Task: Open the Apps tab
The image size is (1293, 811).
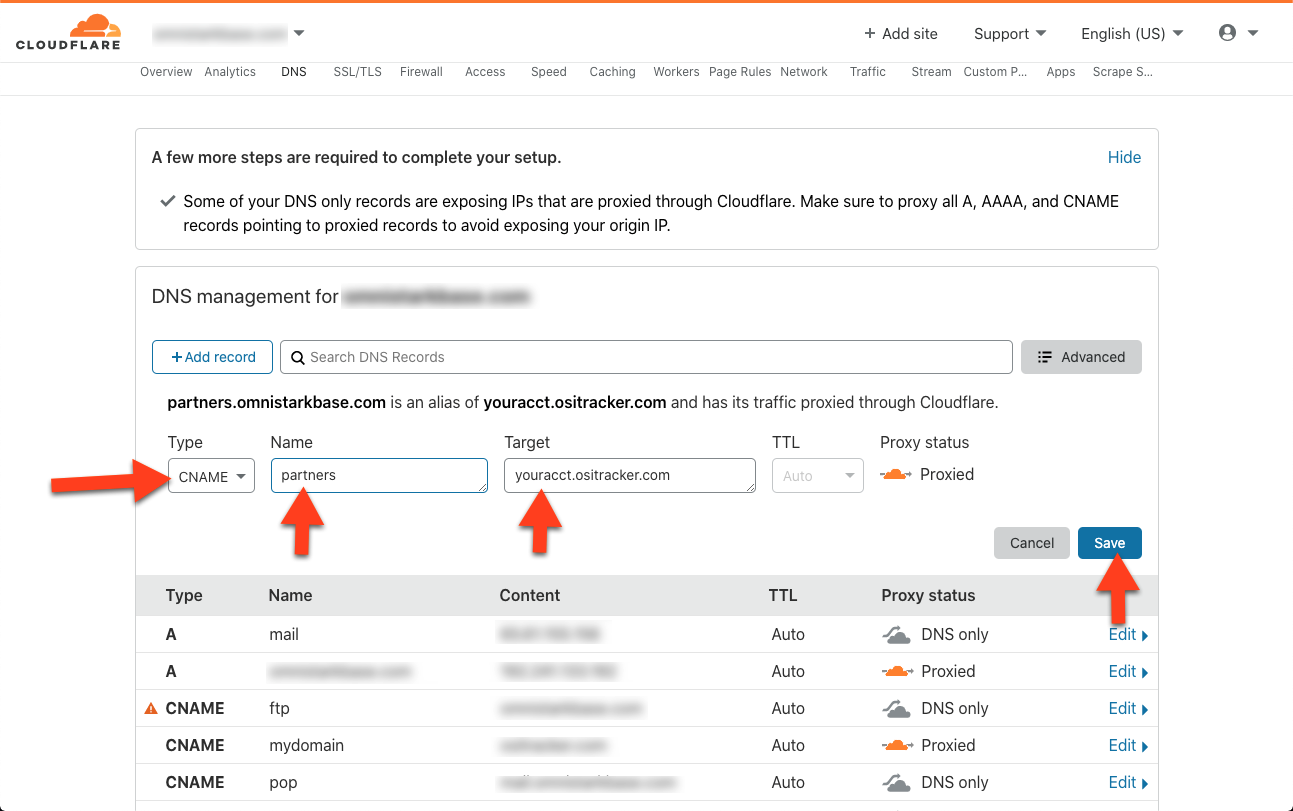Action: coord(1061,72)
